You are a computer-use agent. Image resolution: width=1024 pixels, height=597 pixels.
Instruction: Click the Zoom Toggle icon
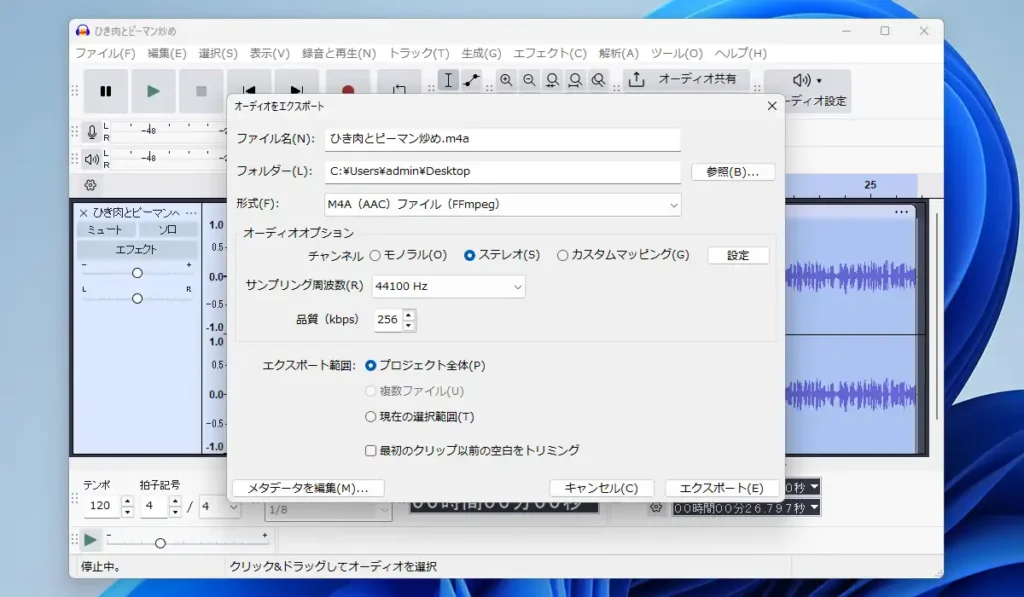598,80
